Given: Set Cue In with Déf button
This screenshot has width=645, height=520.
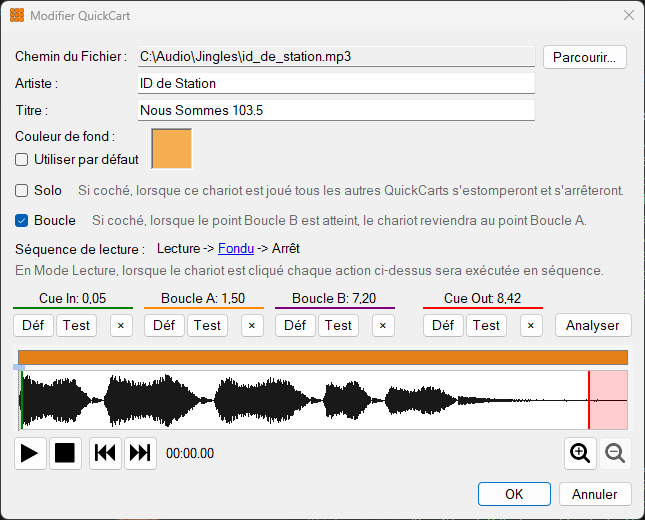Looking at the screenshot, I should tap(33, 325).
